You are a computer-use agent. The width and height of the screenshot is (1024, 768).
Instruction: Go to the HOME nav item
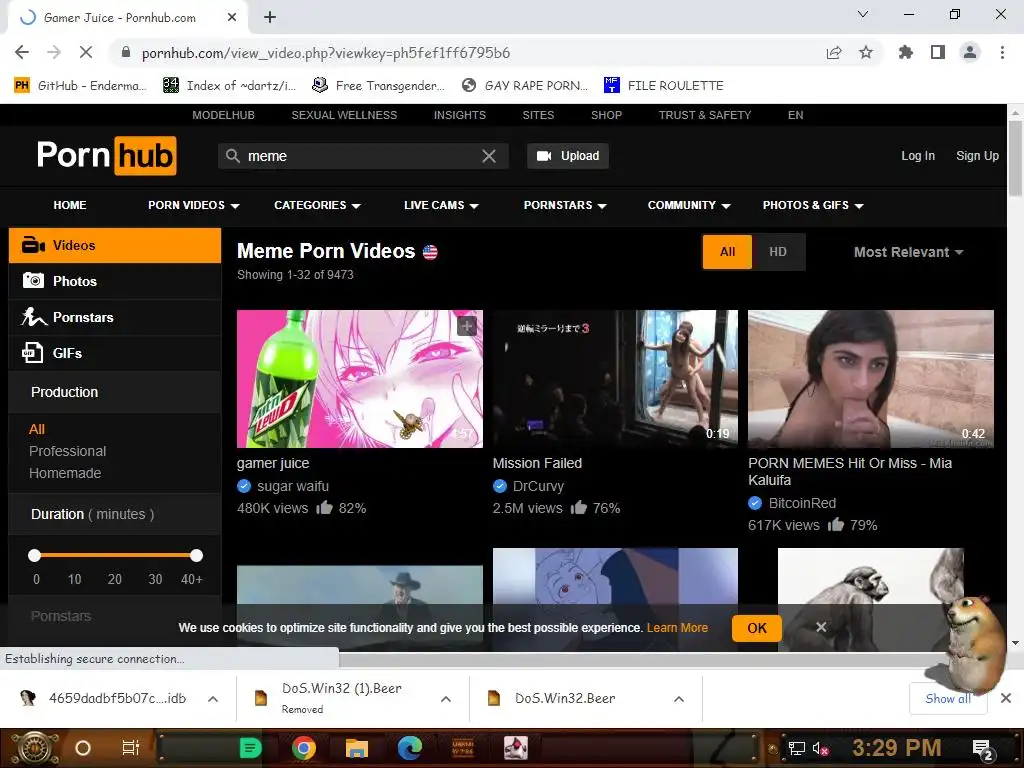pos(70,205)
